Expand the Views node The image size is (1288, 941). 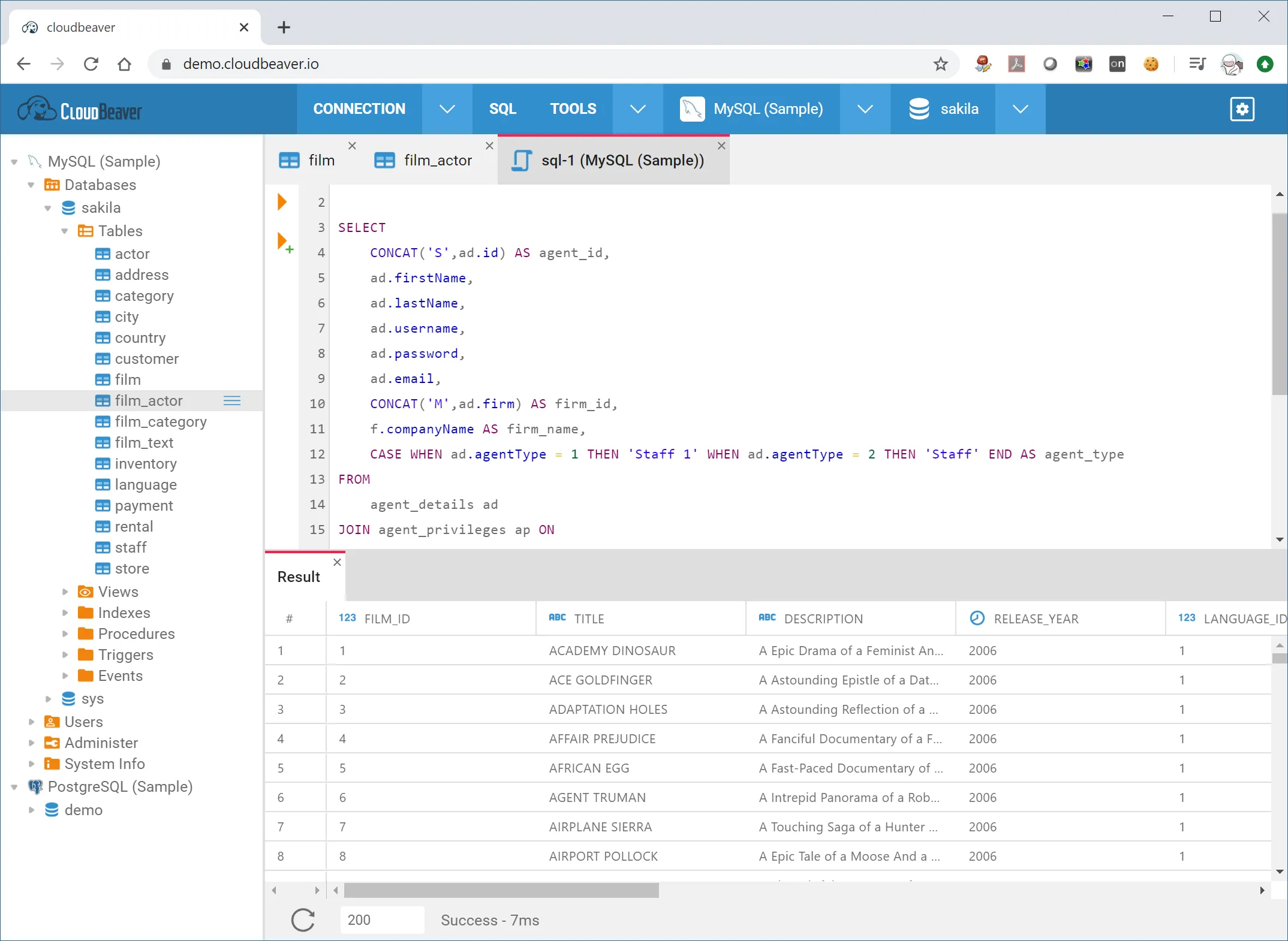(x=64, y=592)
